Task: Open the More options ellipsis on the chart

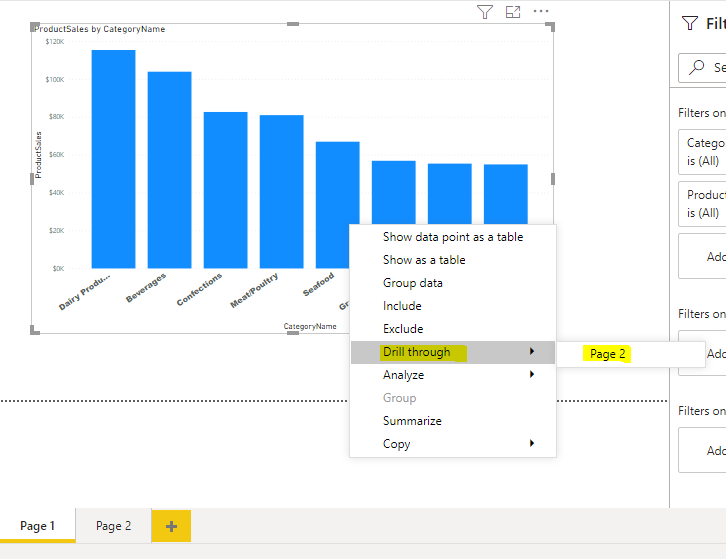Action: (x=541, y=11)
